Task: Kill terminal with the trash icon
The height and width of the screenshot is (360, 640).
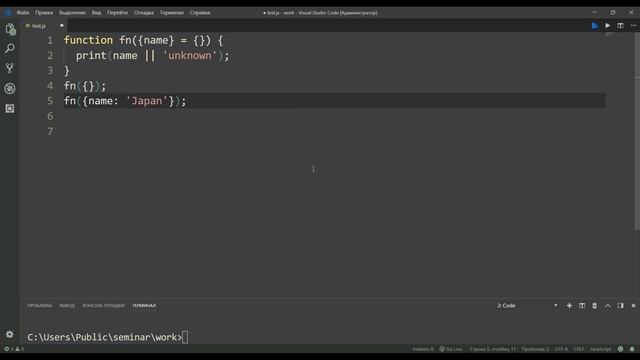Action: click(595, 306)
